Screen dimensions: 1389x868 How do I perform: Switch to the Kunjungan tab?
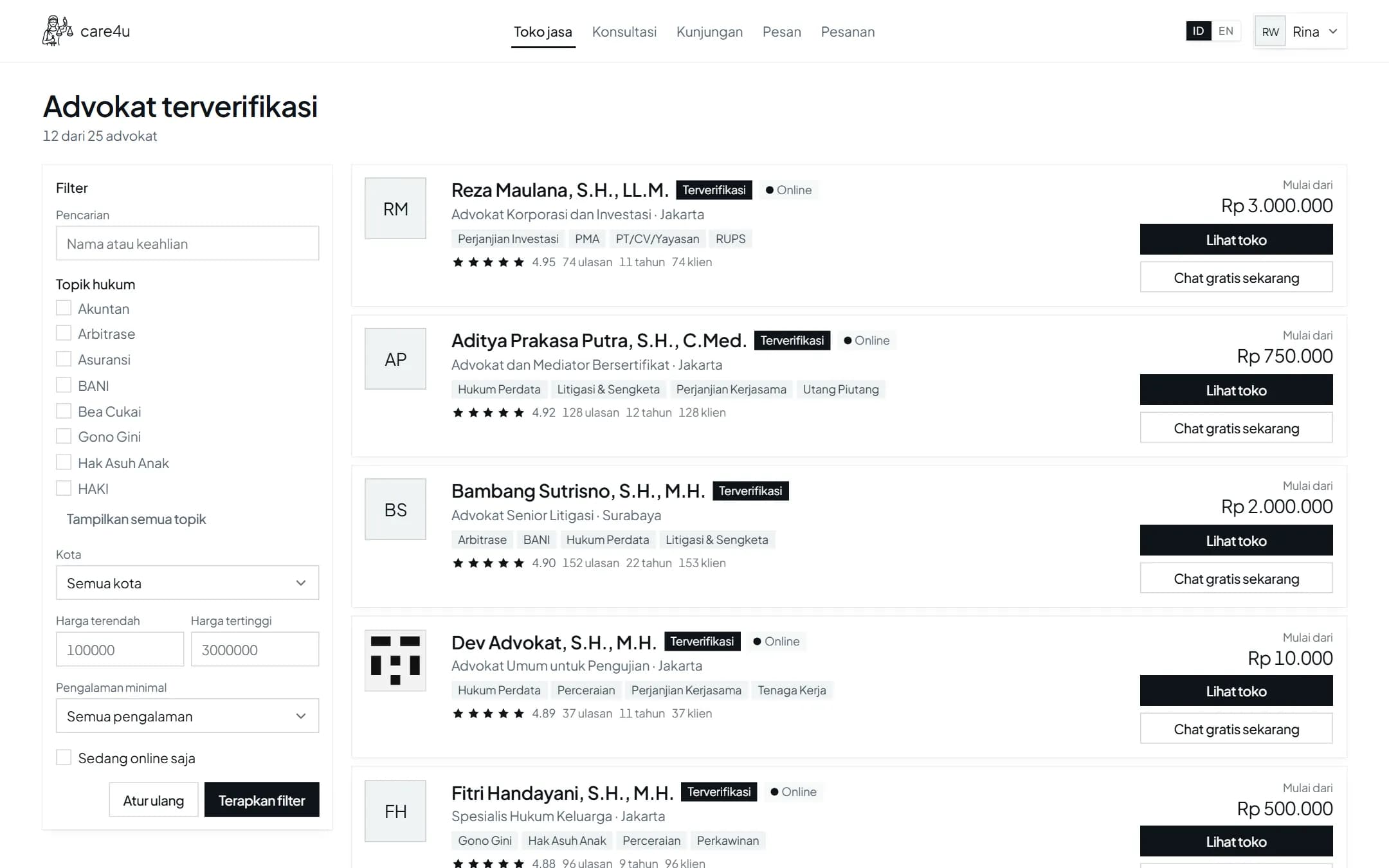click(709, 32)
